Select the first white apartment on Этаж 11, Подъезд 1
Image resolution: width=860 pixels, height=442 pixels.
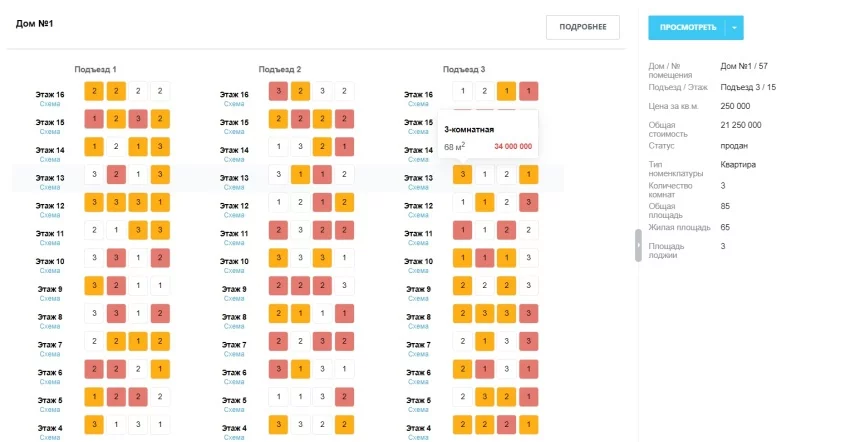click(x=94, y=230)
